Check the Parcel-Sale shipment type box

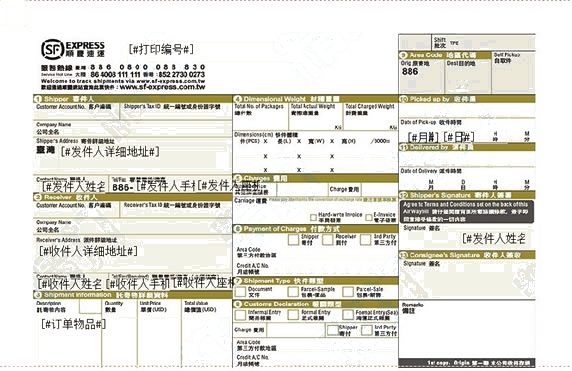point(348,292)
